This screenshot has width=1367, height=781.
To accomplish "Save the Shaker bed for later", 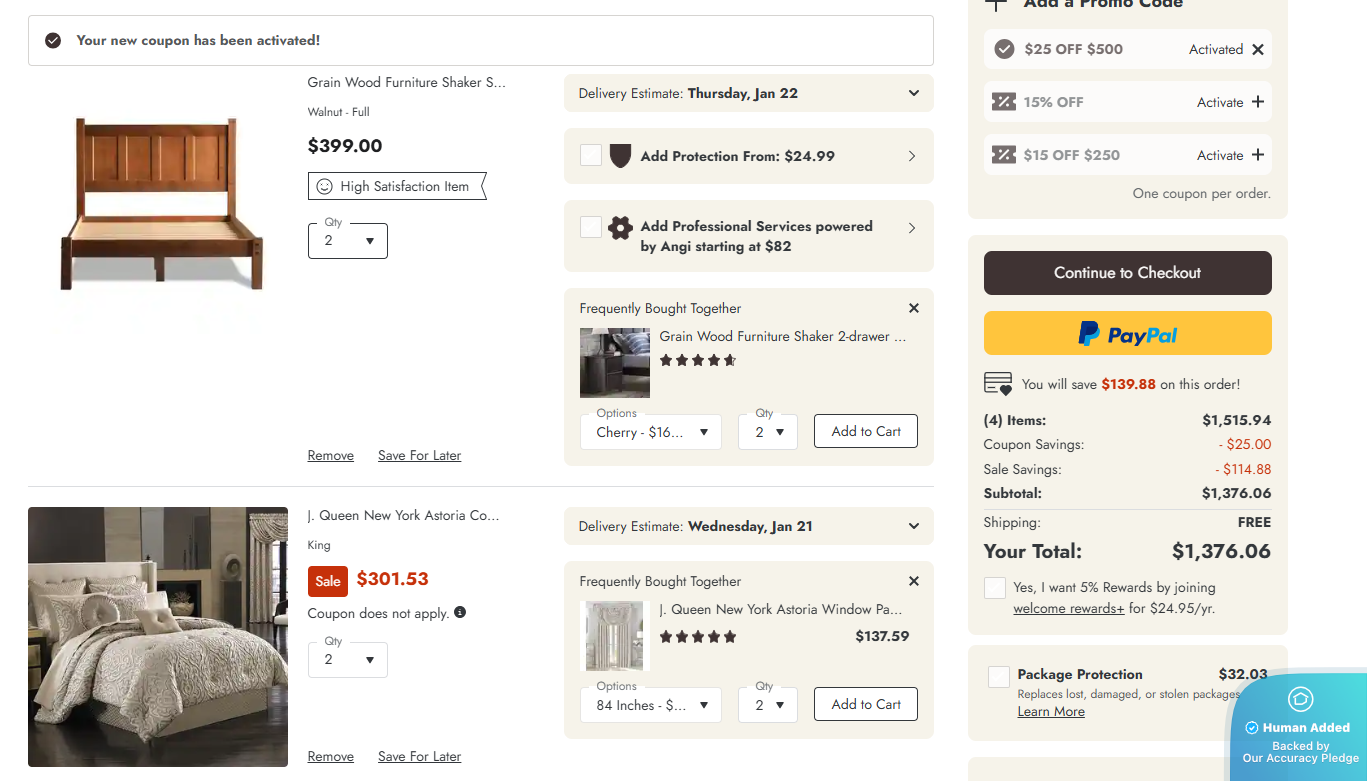I will [419, 456].
